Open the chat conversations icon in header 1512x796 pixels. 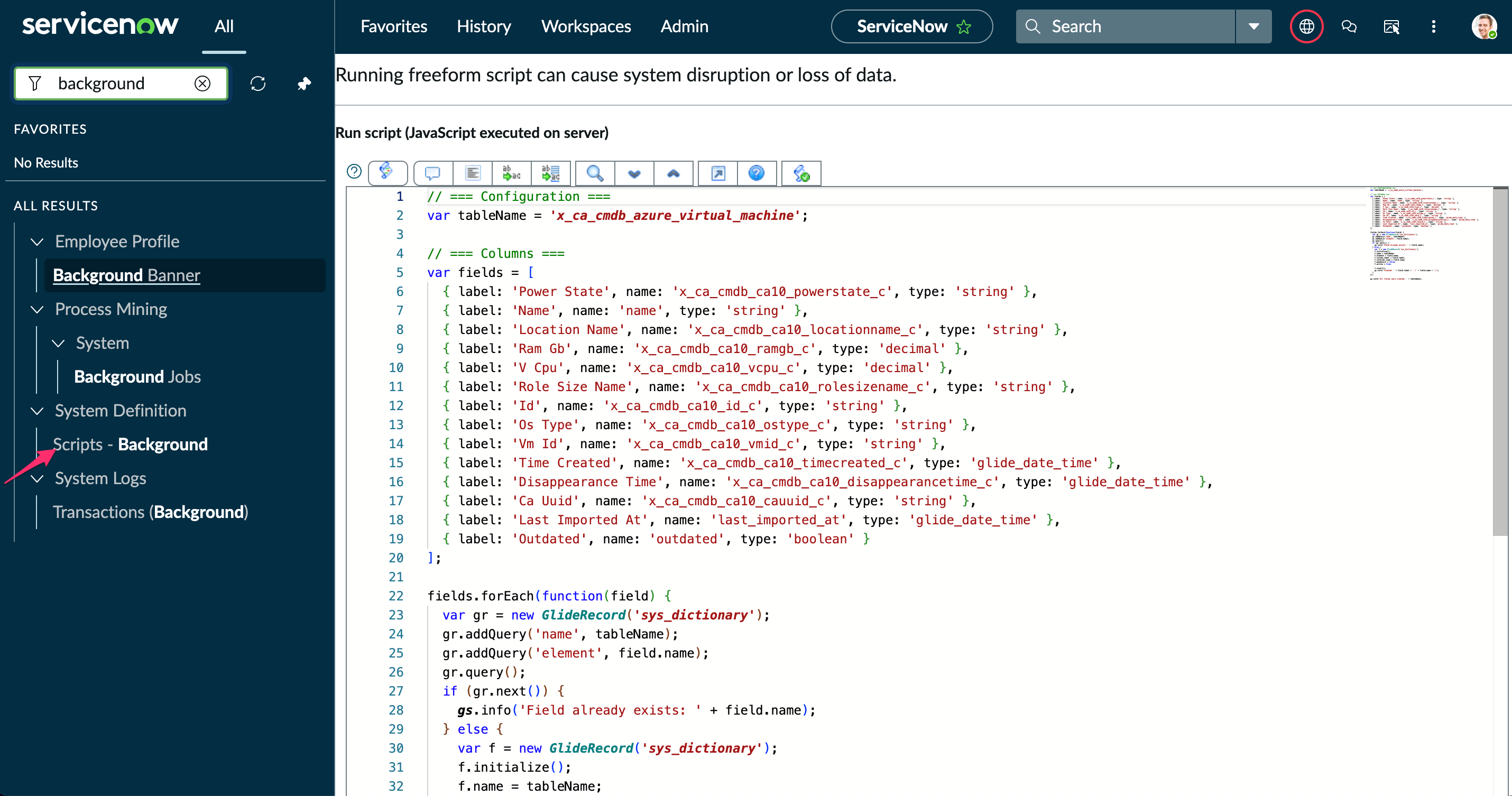pyautogui.click(x=1349, y=26)
